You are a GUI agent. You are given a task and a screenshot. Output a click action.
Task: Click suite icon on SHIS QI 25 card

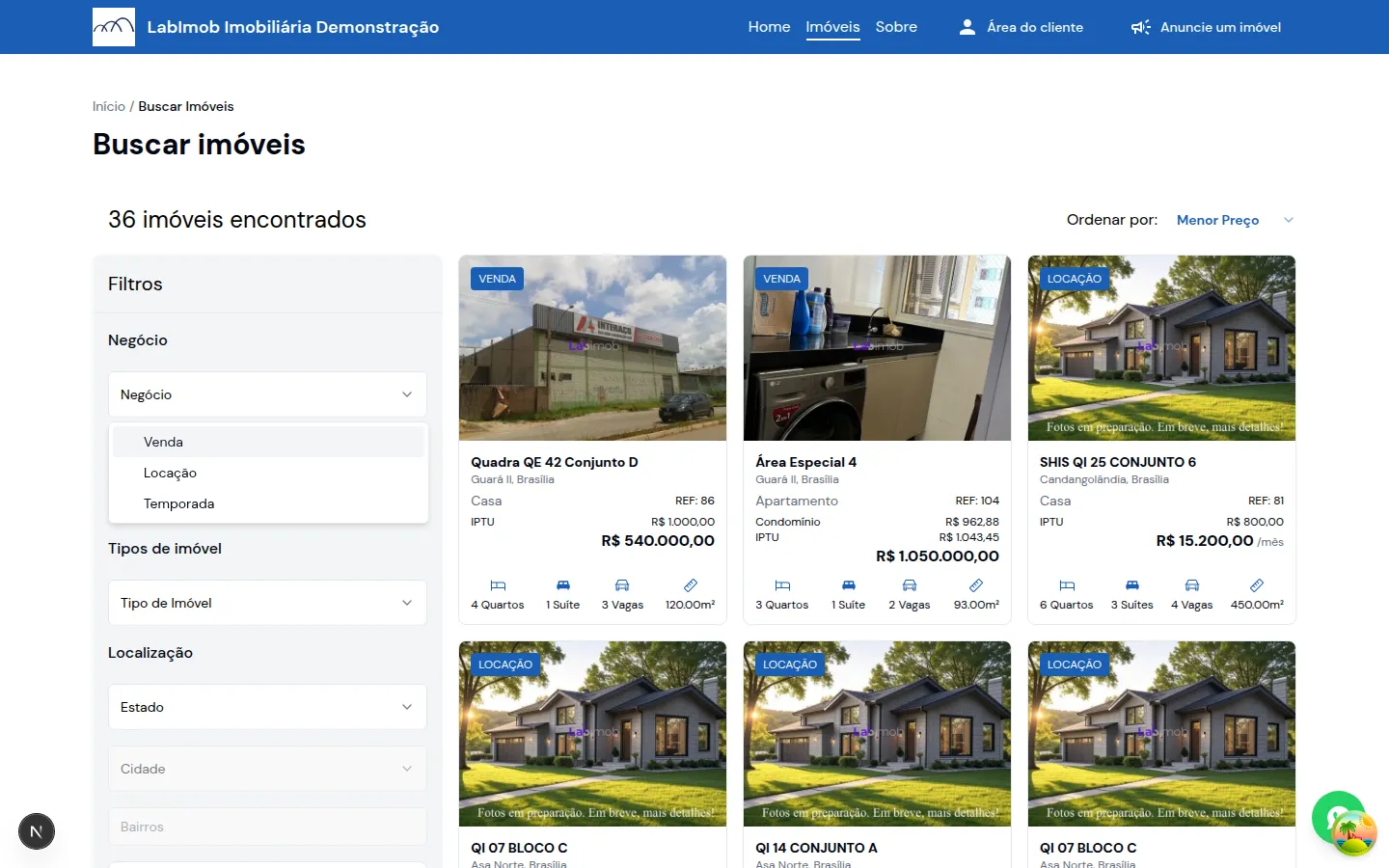pos(1132,585)
